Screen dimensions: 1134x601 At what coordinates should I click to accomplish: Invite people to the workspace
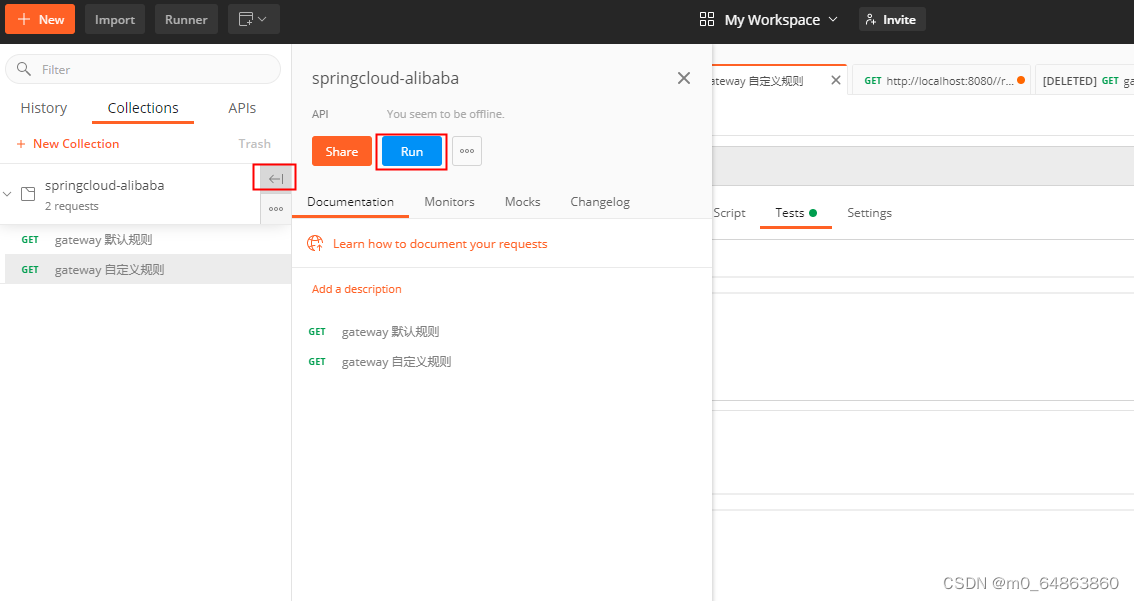(892, 20)
